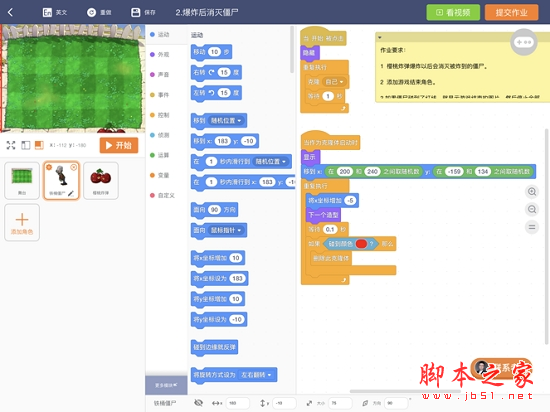Click the 面向 90 方向 block
This screenshot has width=550, height=412.
[x=214, y=210]
